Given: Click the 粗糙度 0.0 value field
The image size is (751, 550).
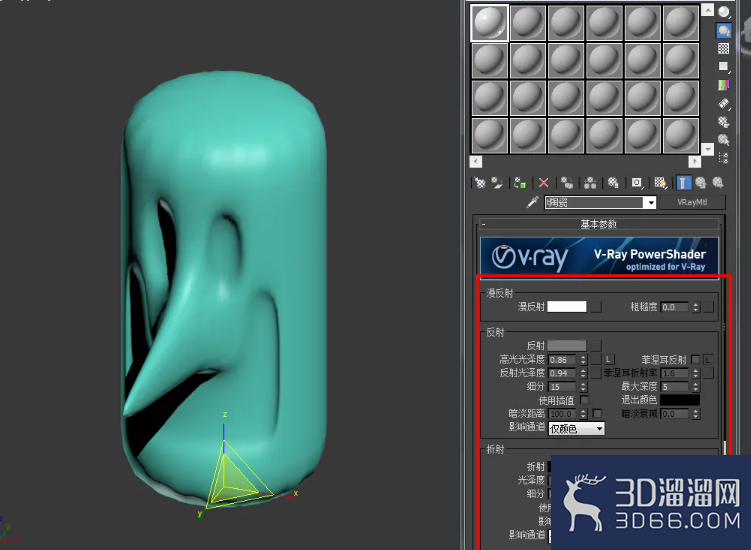Looking at the screenshot, I should tap(675, 307).
